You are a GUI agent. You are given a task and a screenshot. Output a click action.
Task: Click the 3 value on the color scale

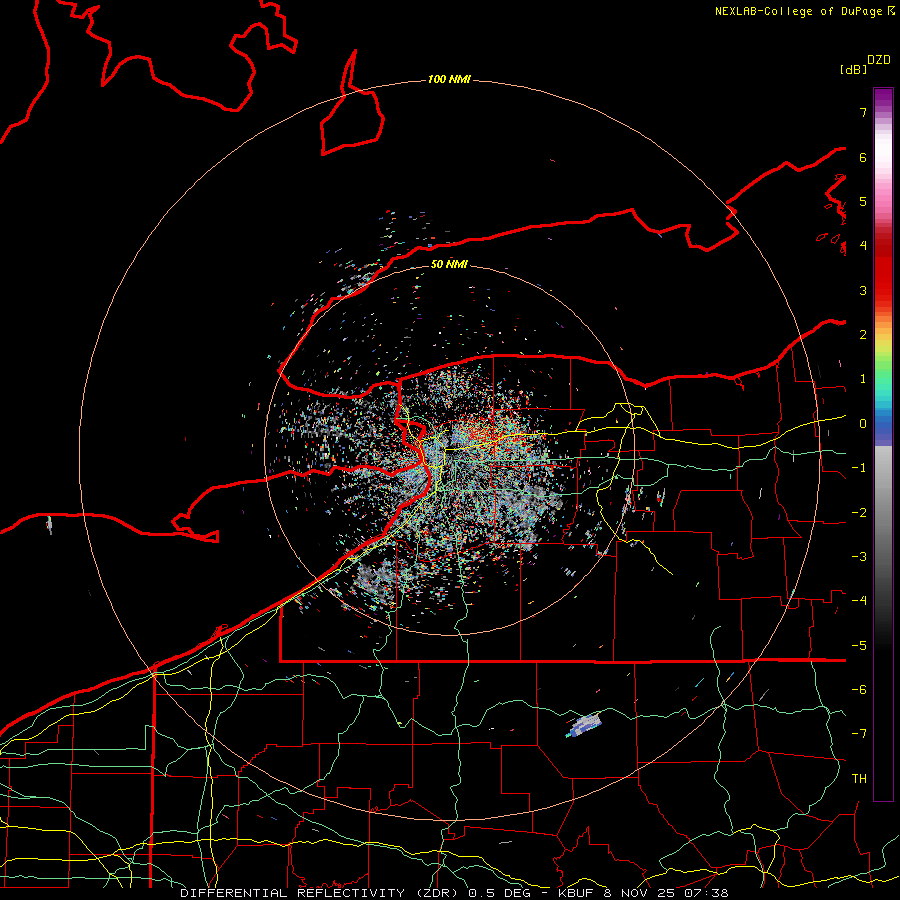(863, 290)
